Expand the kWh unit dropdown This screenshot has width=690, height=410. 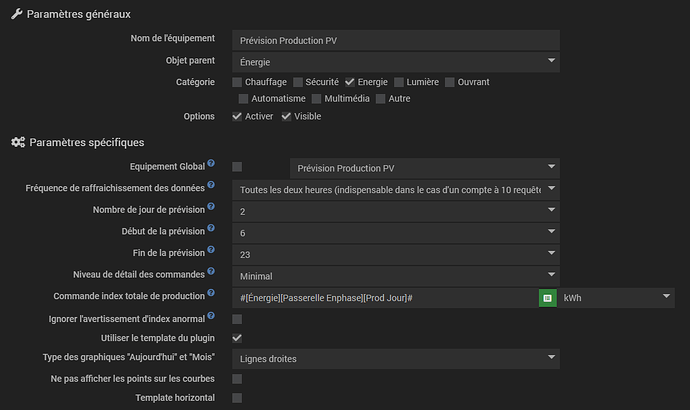click(x=616, y=298)
